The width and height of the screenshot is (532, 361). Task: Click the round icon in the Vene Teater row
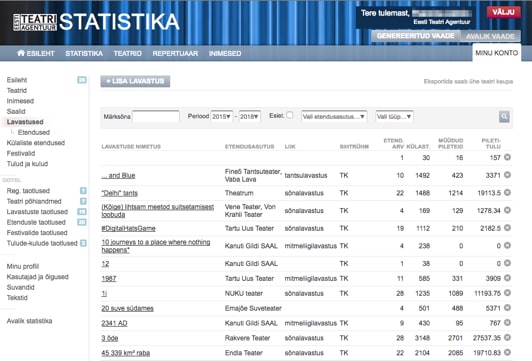(x=507, y=210)
